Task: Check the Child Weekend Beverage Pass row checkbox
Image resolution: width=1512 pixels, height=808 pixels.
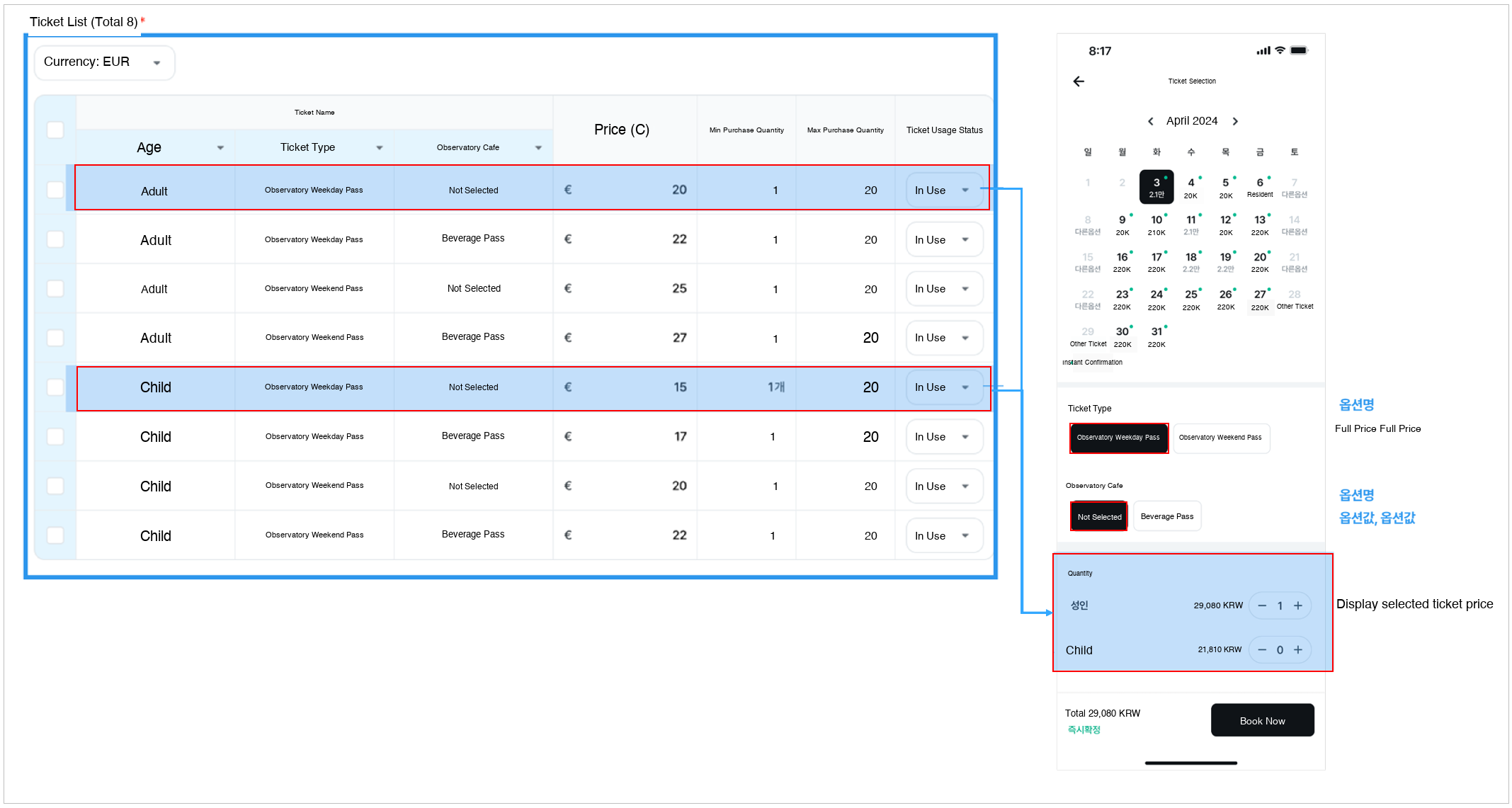Action: [x=55, y=535]
